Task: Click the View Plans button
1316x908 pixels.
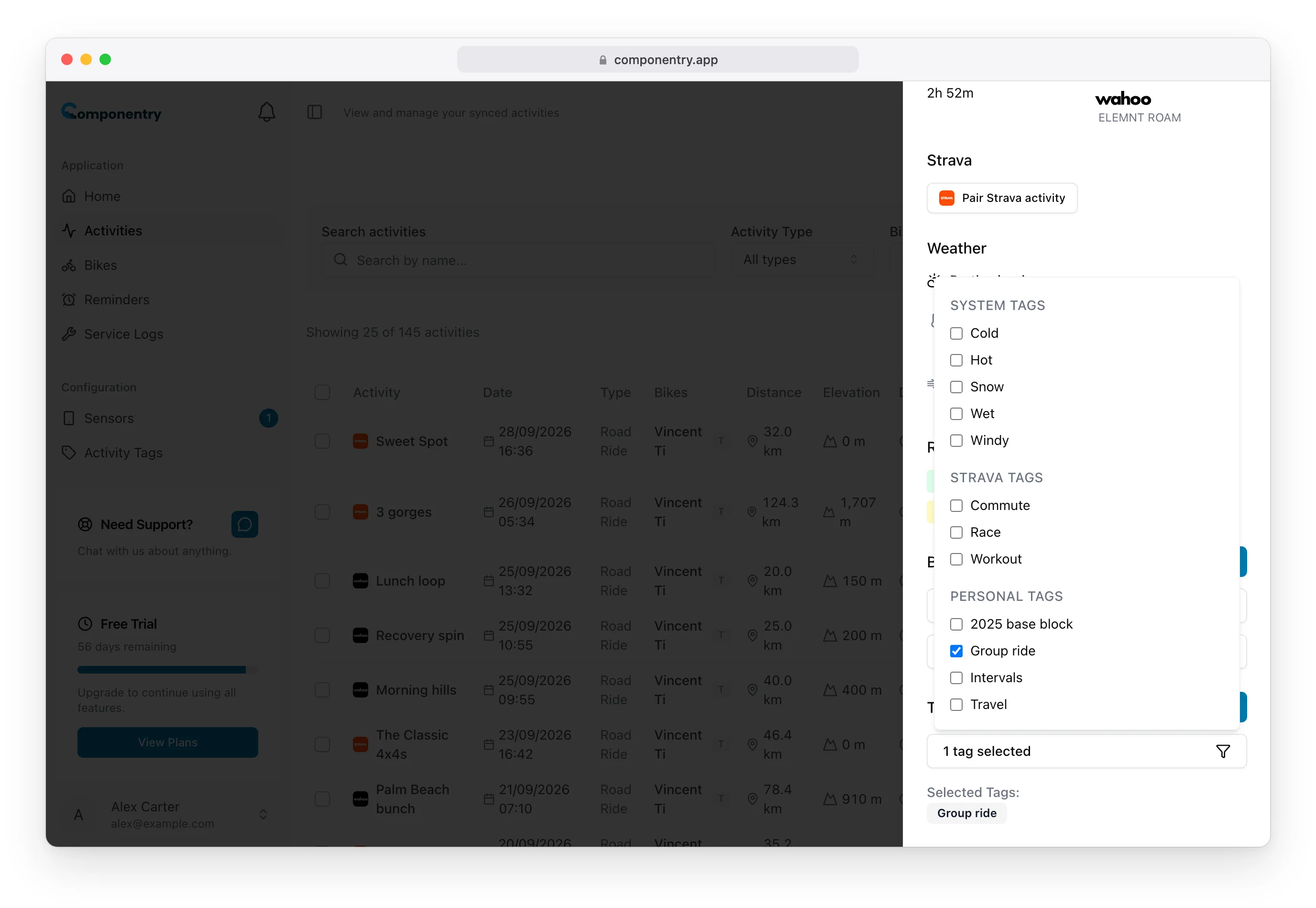Action: [x=168, y=742]
